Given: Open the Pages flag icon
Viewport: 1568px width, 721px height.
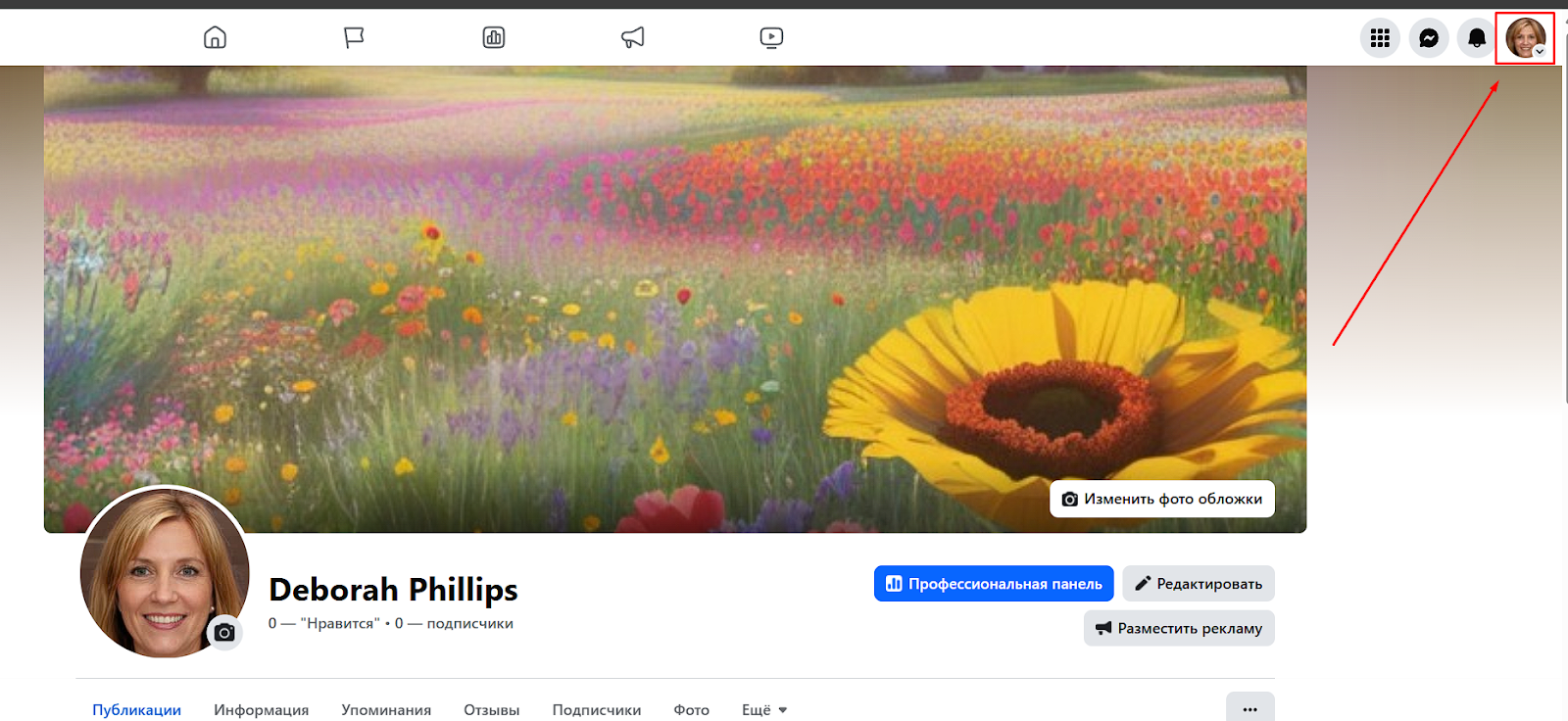Looking at the screenshot, I should tap(354, 38).
